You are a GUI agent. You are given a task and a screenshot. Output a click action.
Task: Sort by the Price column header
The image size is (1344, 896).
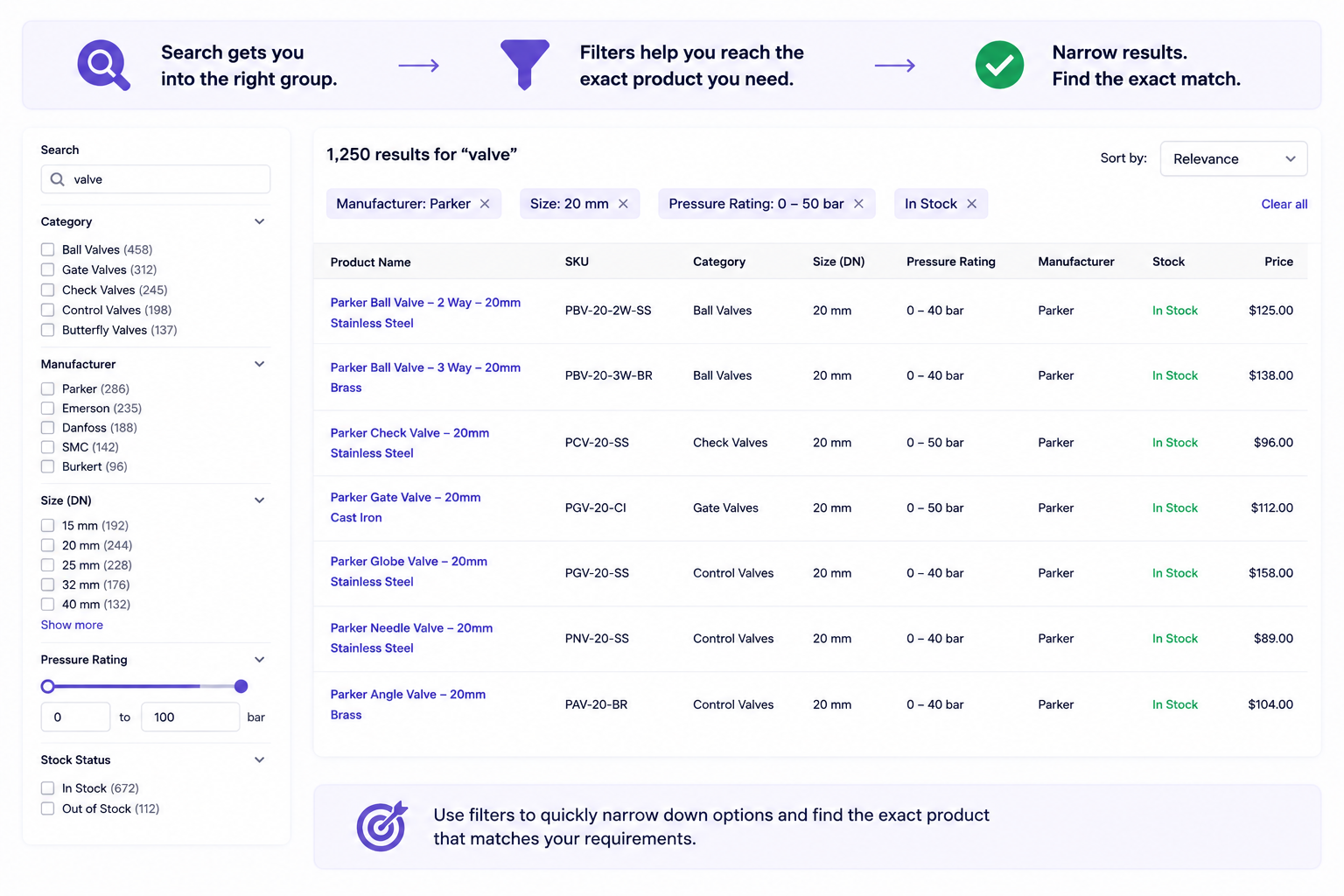coord(1278,262)
